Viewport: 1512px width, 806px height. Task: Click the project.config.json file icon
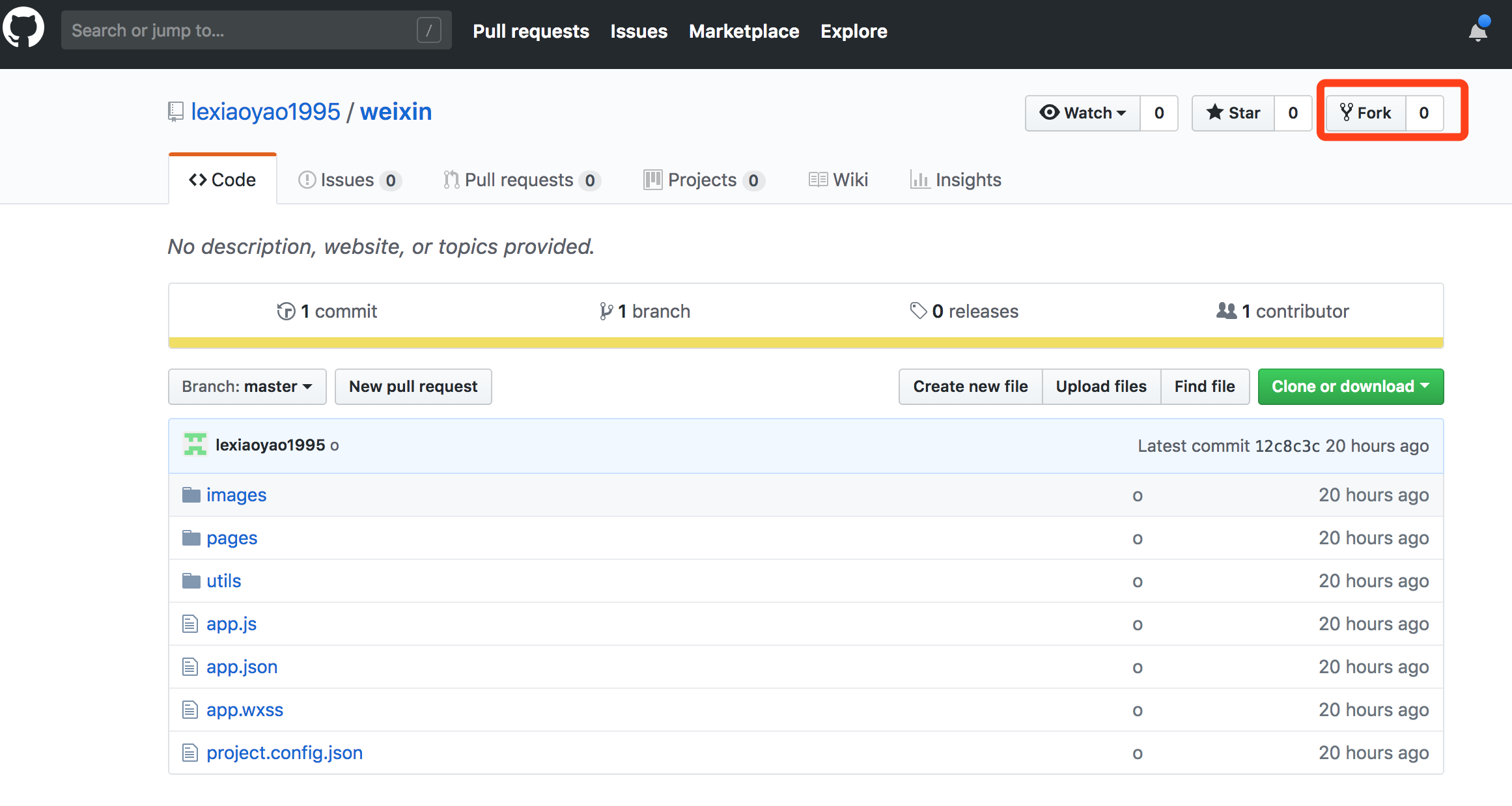[189, 753]
